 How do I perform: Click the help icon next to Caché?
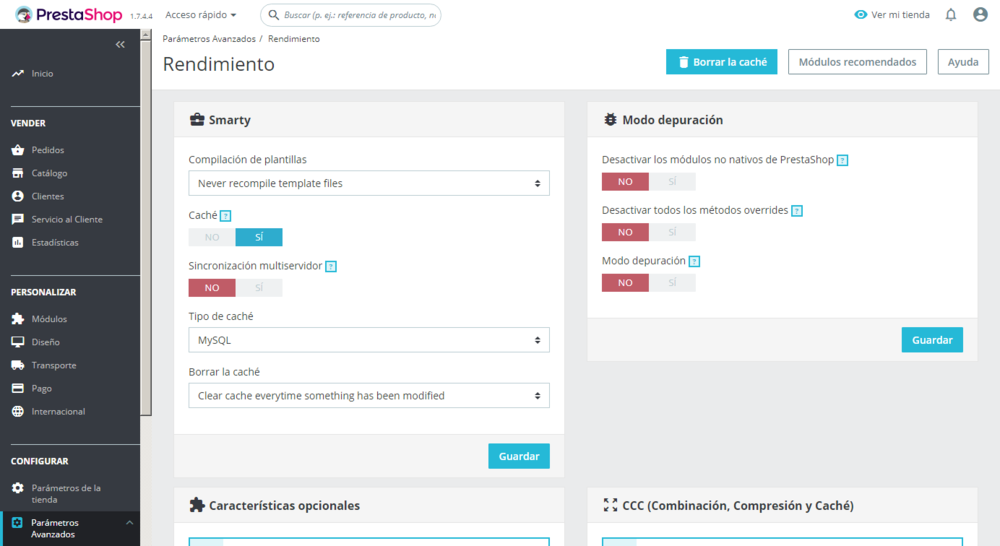(225, 216)
